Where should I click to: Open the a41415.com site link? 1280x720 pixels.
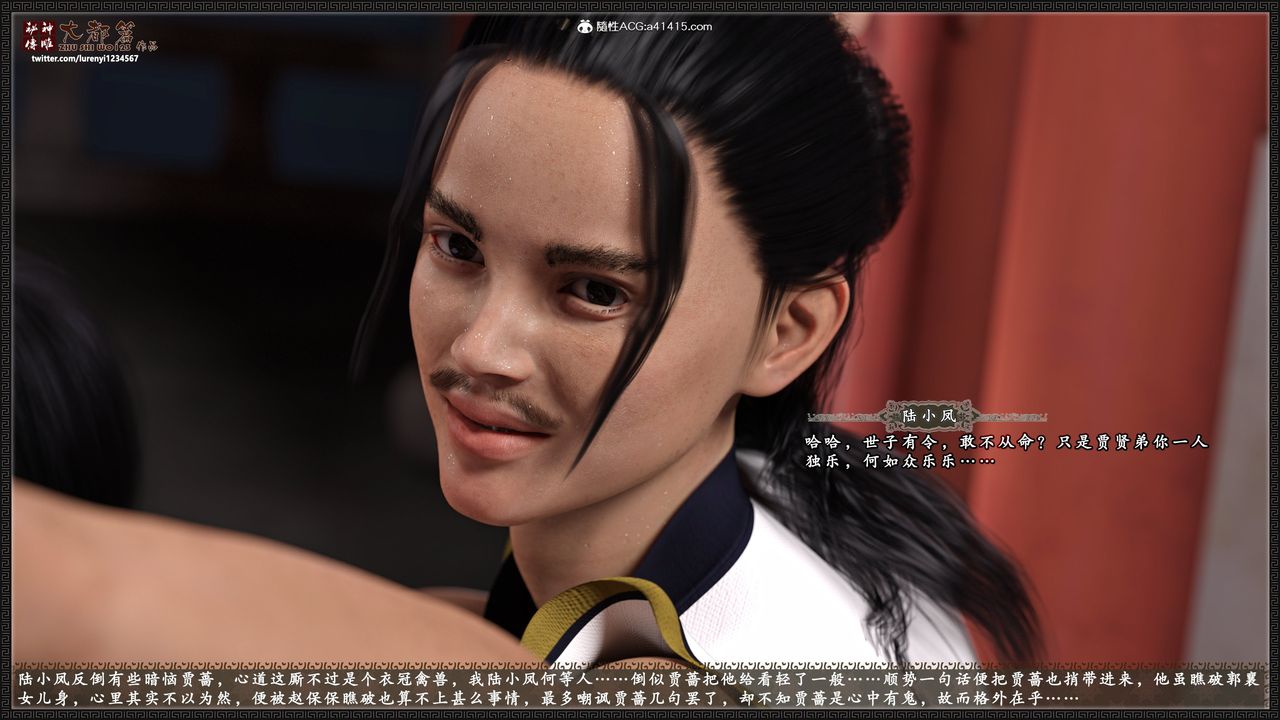click(x=678, y=26)
